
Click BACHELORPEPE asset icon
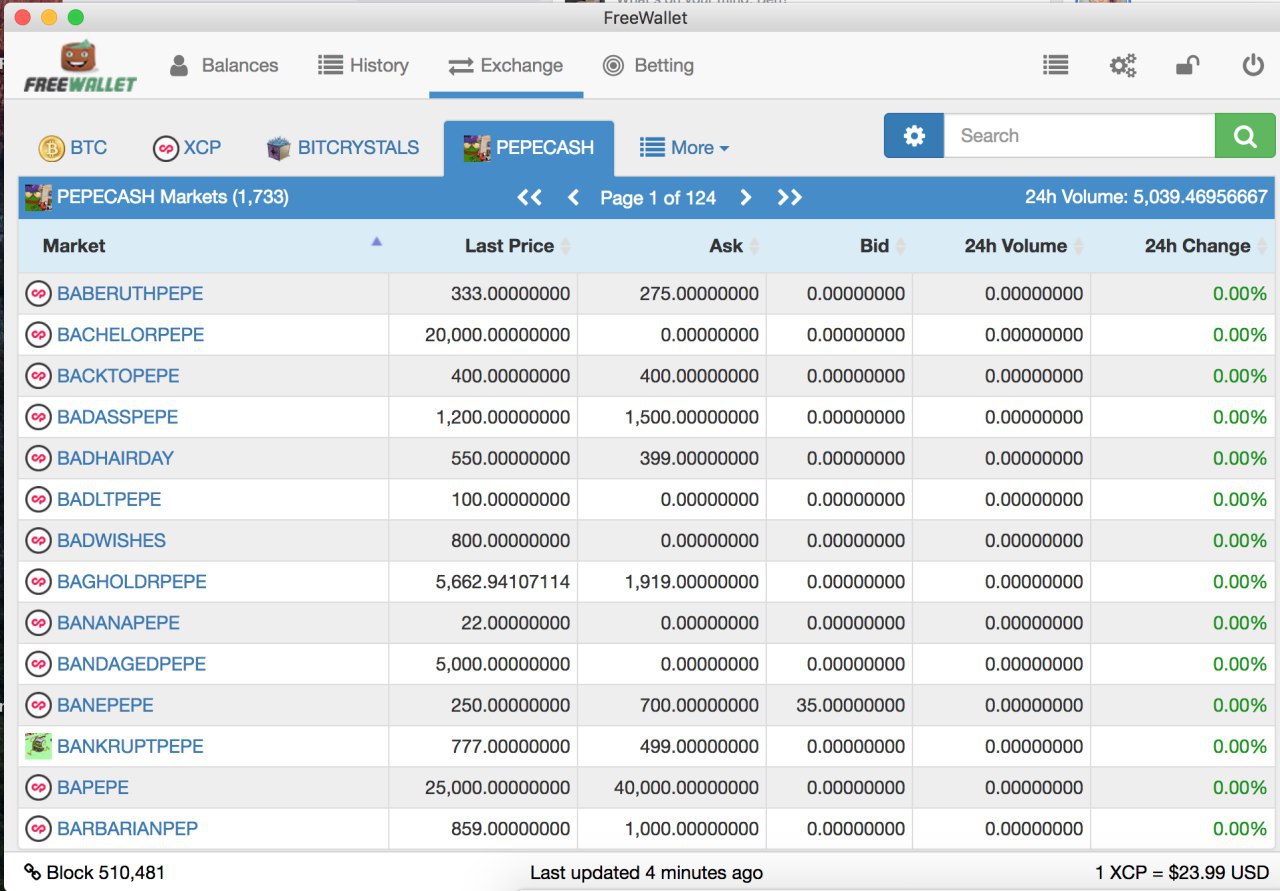click(38, 334)
